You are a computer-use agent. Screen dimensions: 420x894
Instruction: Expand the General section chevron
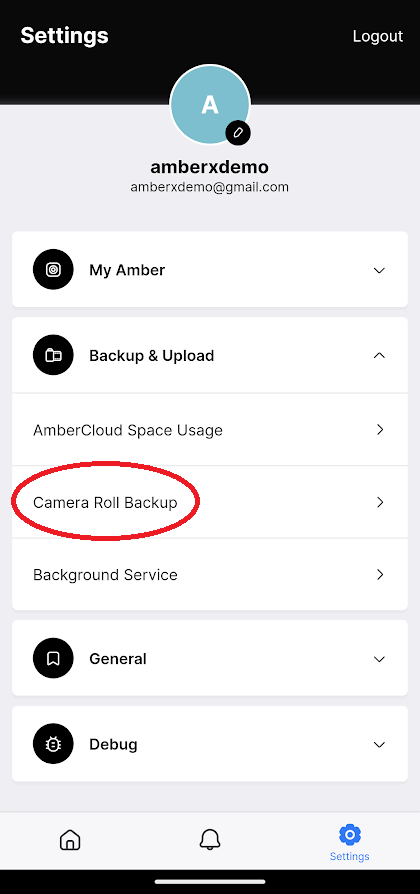pyautogui.click(x=379, y=659)
